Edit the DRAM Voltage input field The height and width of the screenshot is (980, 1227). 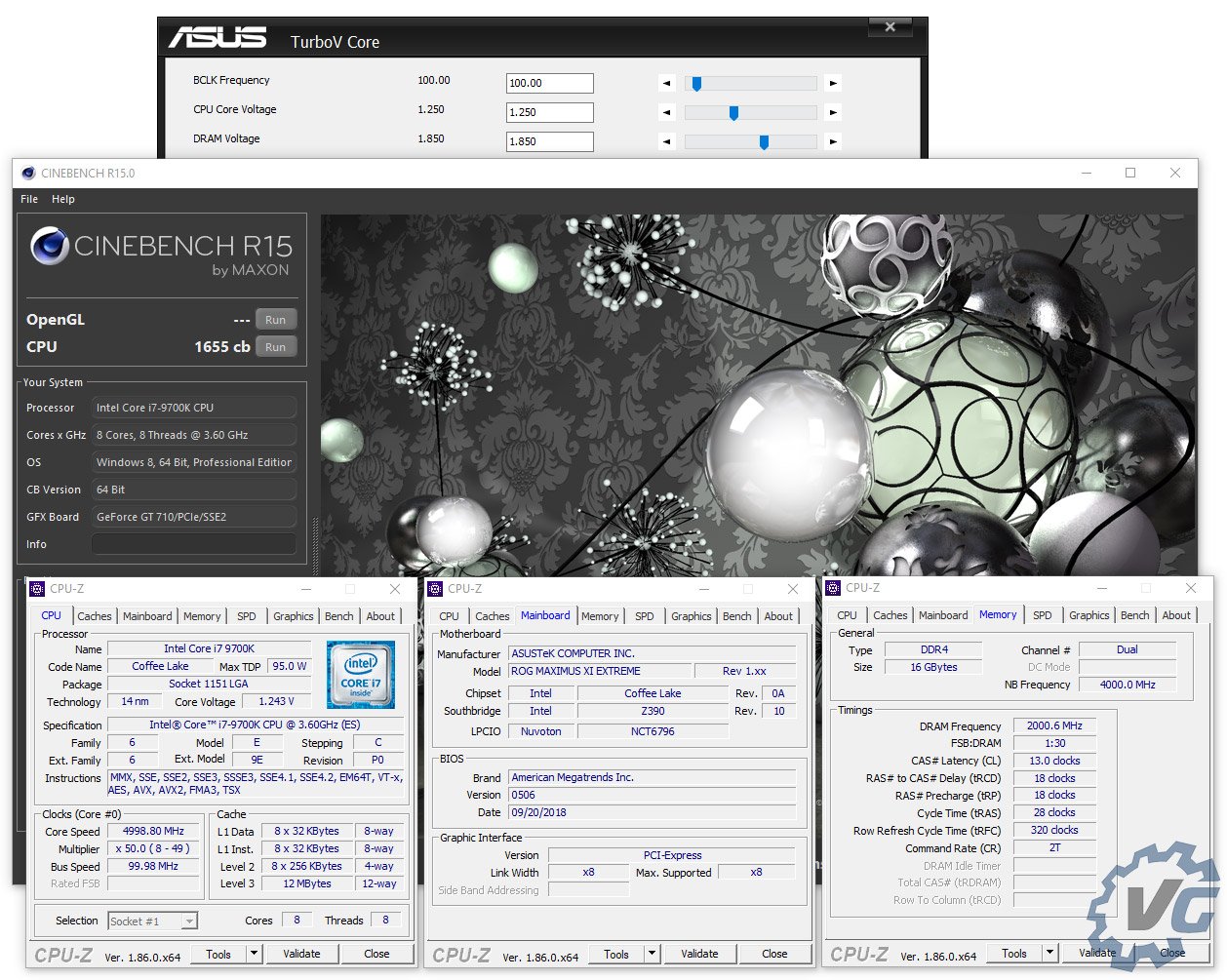point(550,142)
